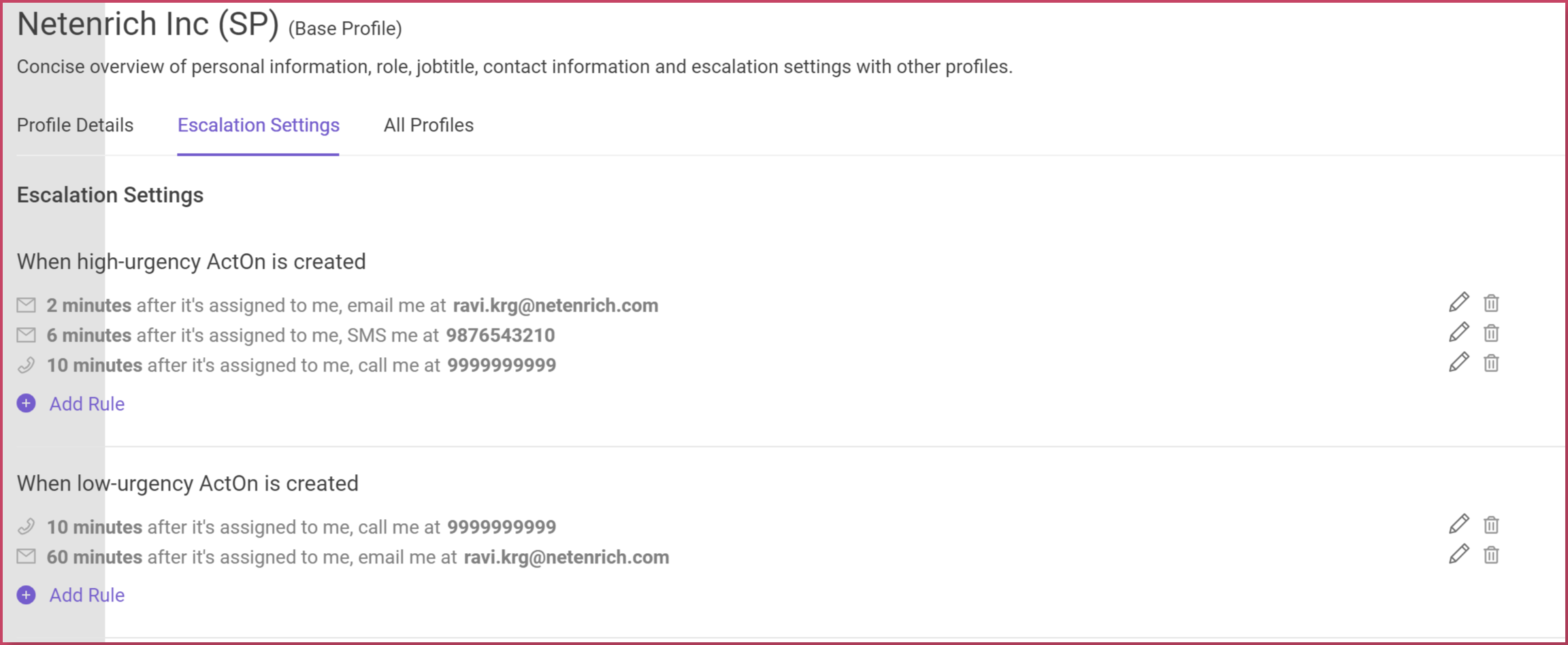The width and height of the screenshot is (1568, 645).
Task: Select the Escalation Settings tab
Action: pyautogui.click(x=259, y=125)
